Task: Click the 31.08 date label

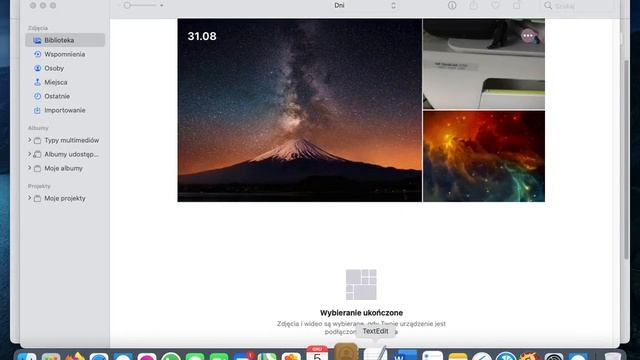Action: tap(202, 36)
